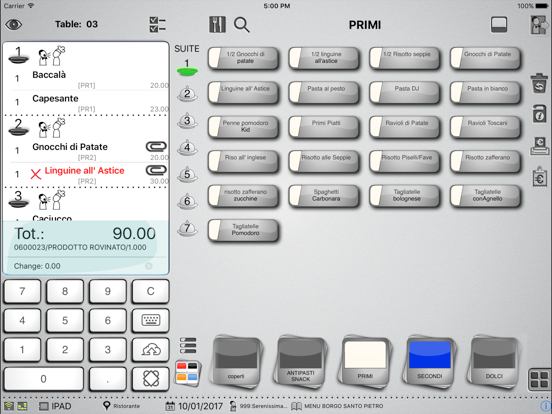Image resolution: width=552 pixels, height=414 pixels.
Task: Switch to ANTIPASTI SNACK category
Action: point(301,362)
